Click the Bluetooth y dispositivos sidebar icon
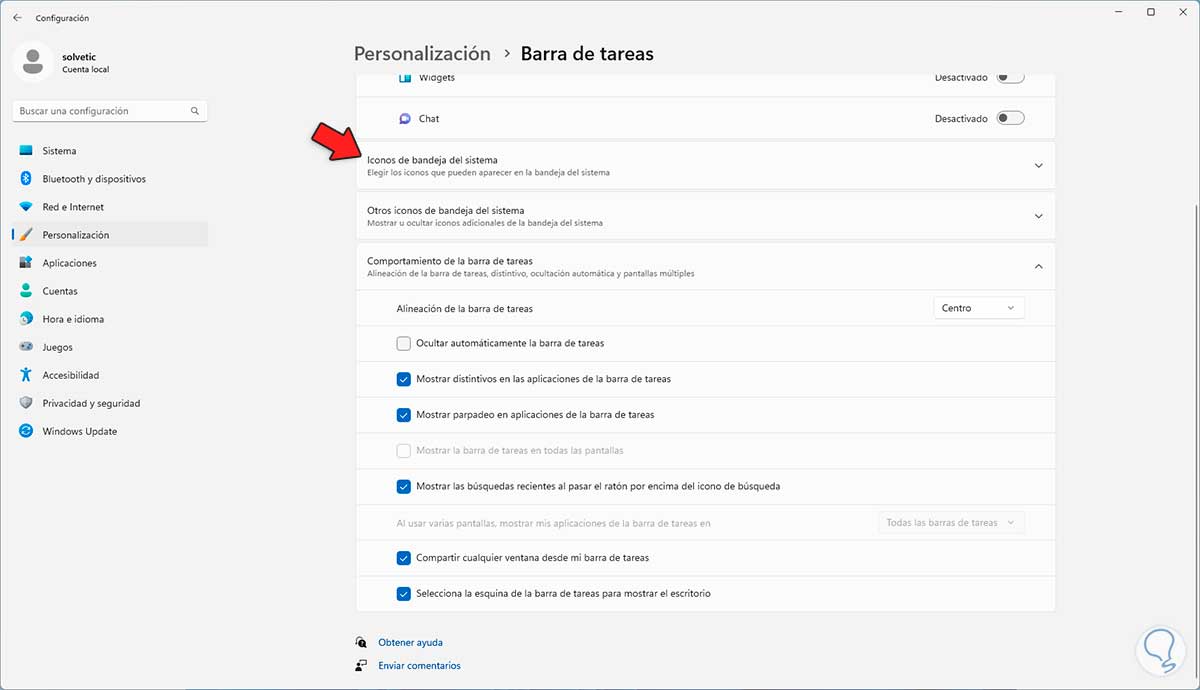Screen dimensions: 1200x690 [x=26, y=179]
